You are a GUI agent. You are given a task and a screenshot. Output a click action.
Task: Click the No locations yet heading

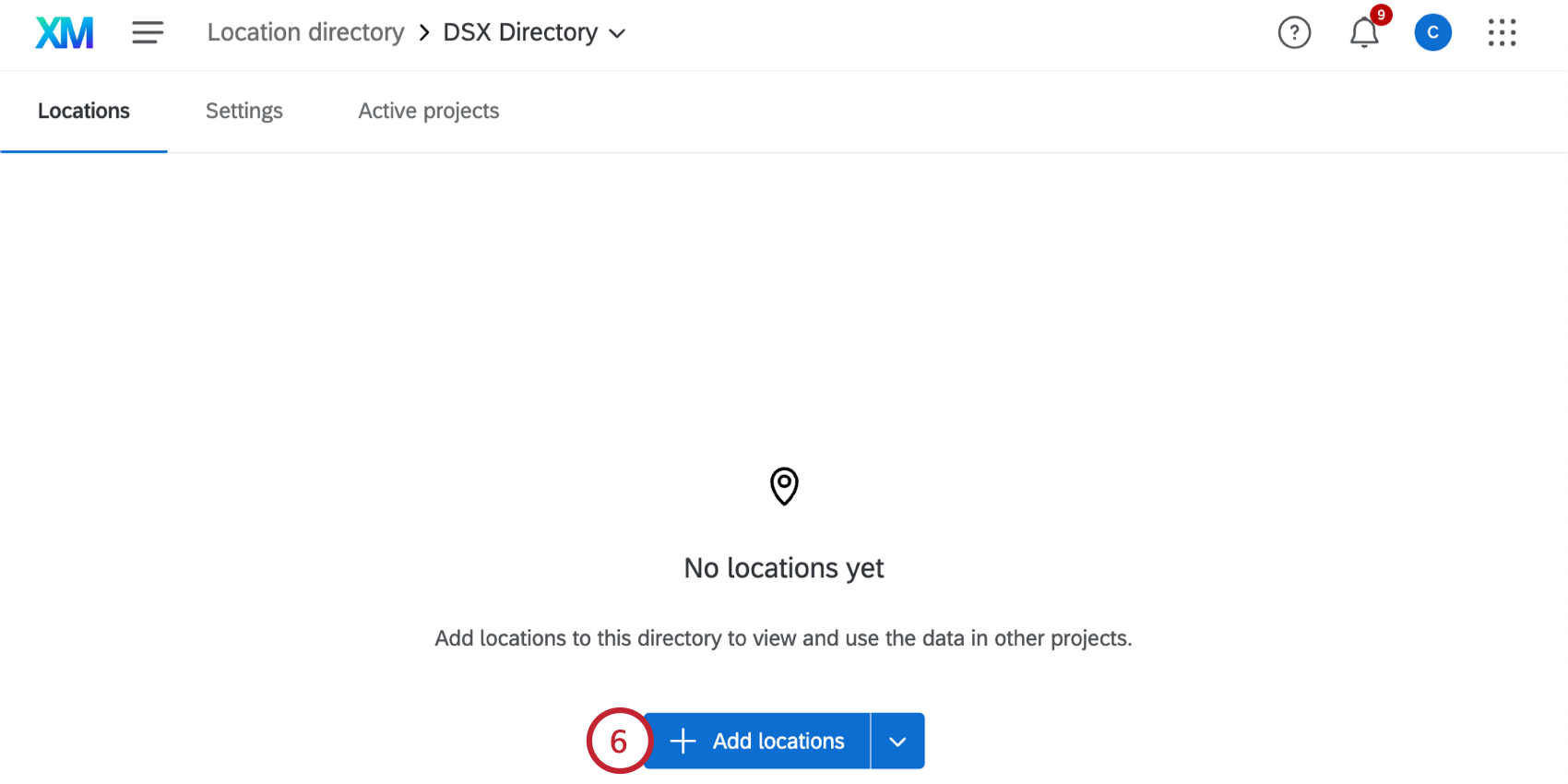point(784,568)
